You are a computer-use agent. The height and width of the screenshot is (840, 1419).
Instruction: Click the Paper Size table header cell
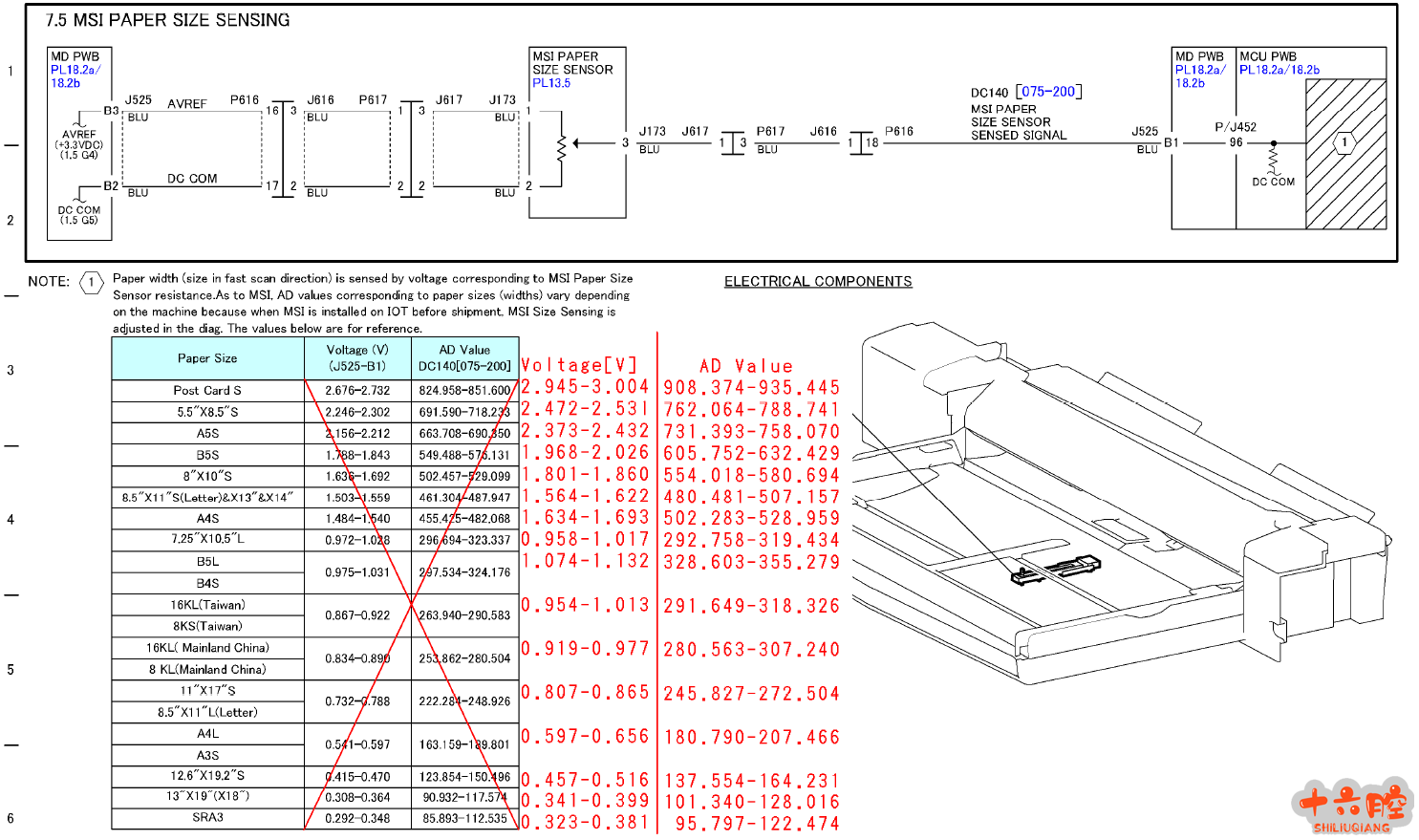(x=207, y=358)
